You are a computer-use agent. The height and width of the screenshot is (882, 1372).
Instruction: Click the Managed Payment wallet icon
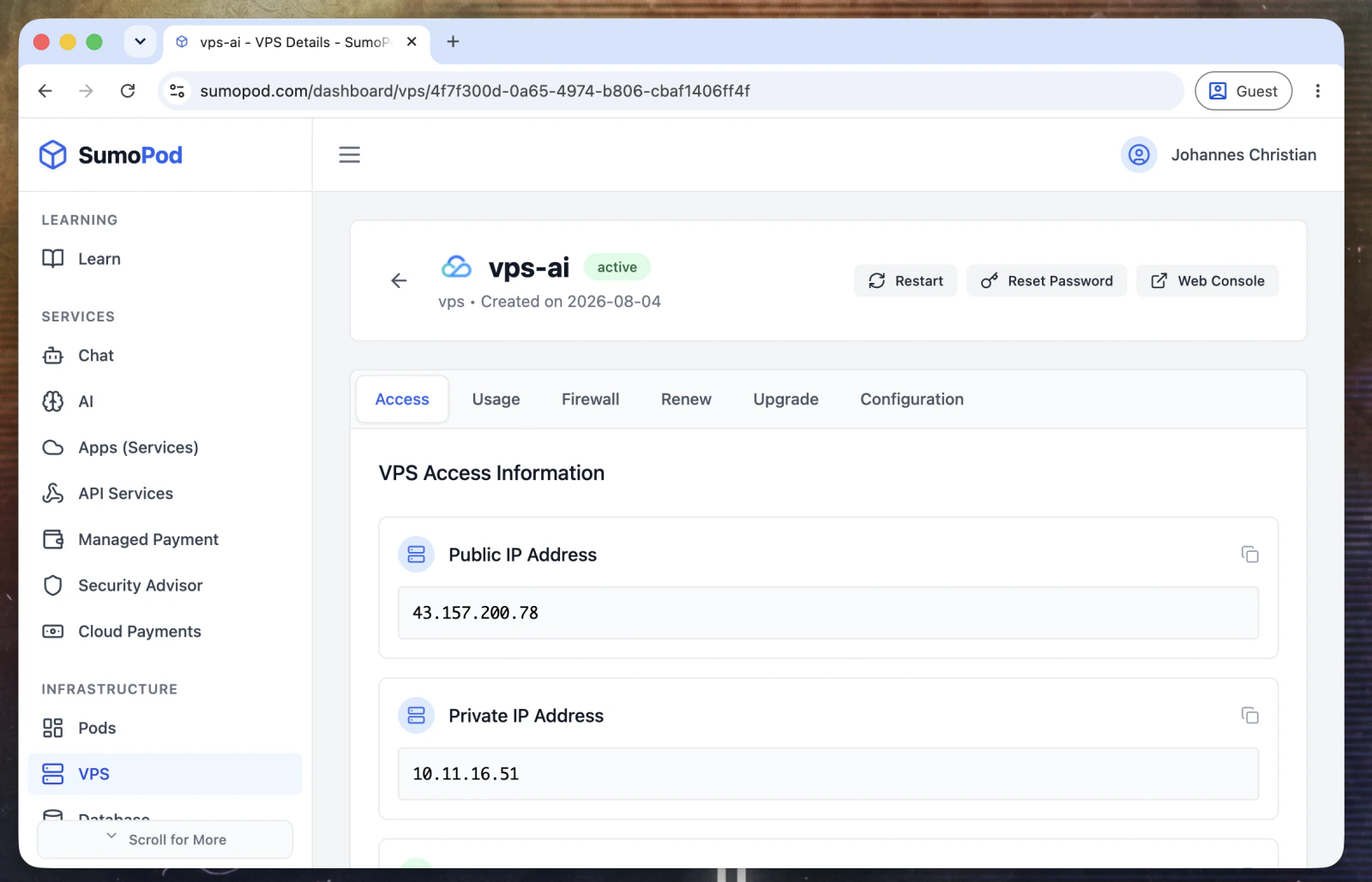click(53, 539)
